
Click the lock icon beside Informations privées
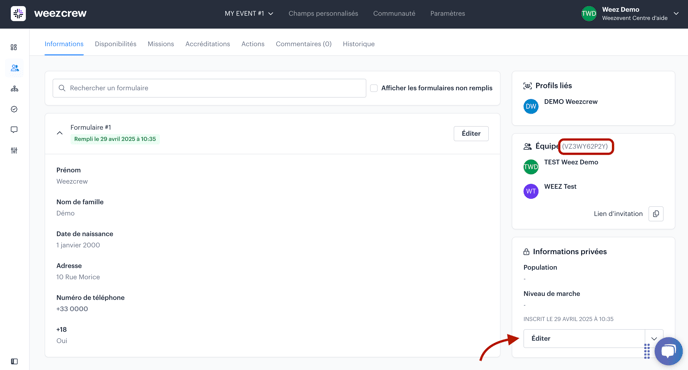coord(527,251)
